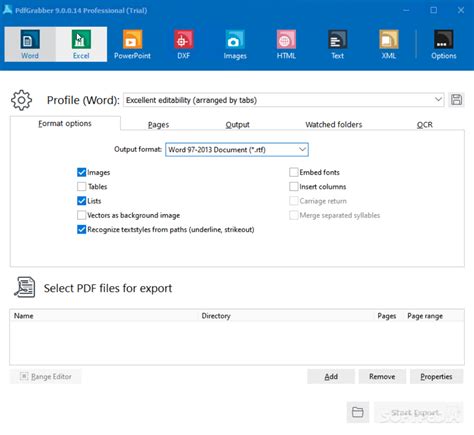Enable the Tables checkbox

tap(81, 187)
